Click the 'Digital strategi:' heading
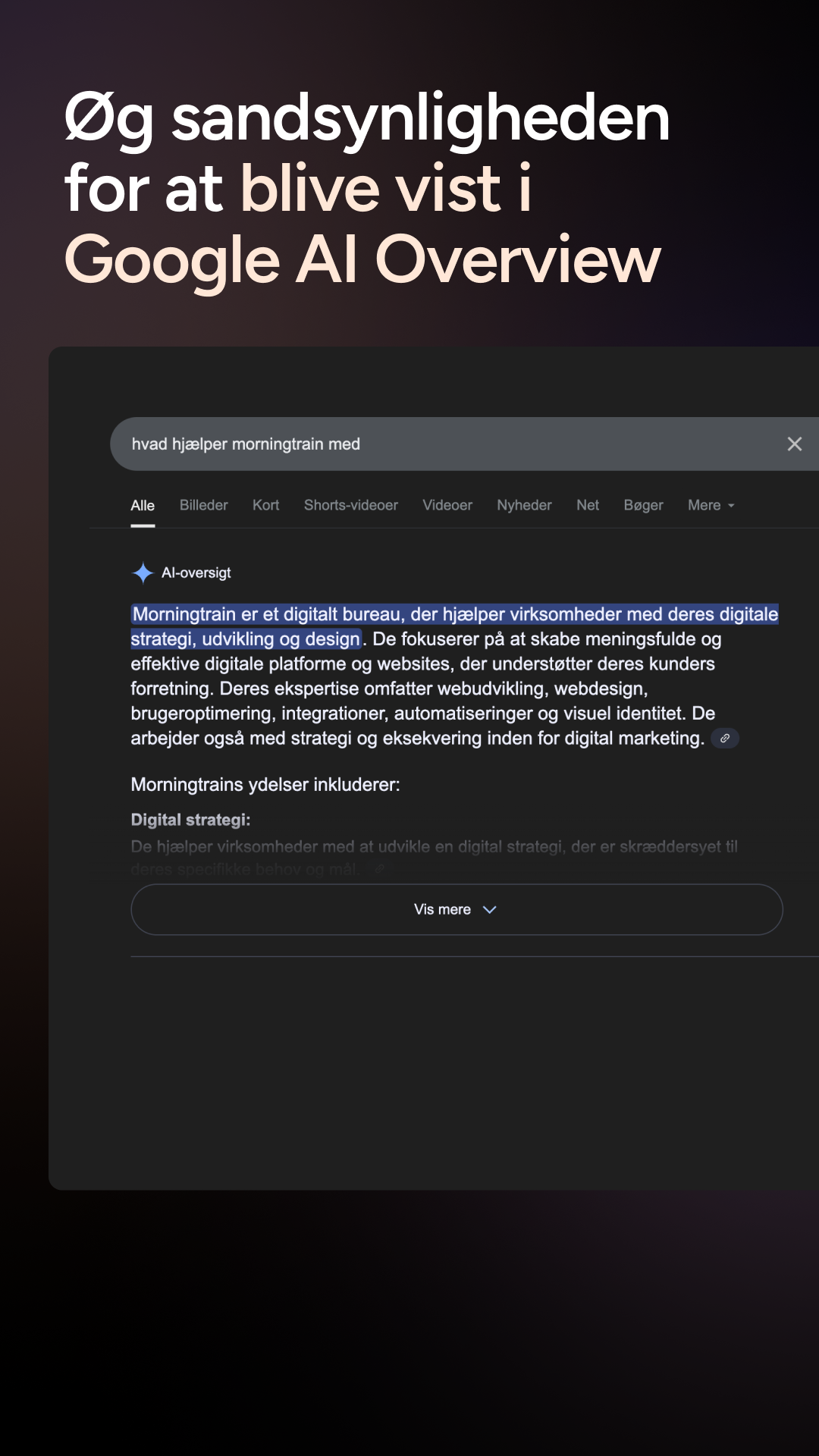Image resolution: width=819 pixels, height=1456 pixels. tap(190, 821)
